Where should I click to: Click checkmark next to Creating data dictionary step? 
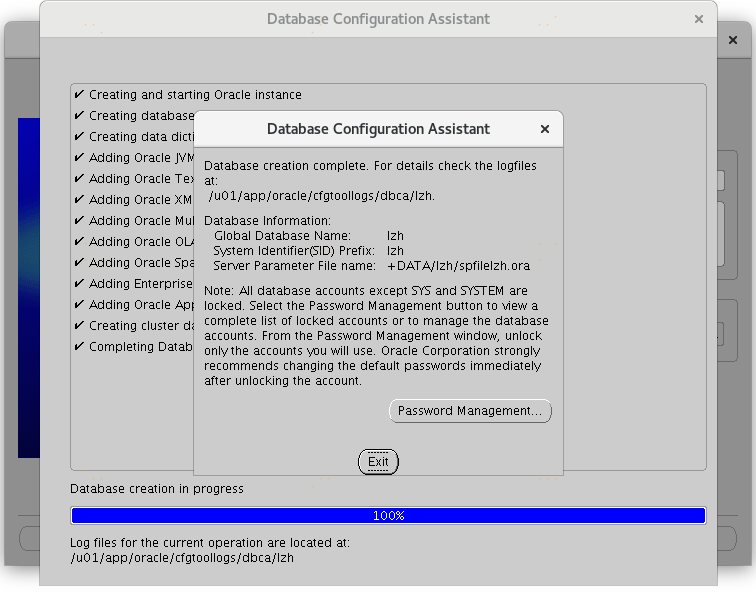click(x=79, y=137)
